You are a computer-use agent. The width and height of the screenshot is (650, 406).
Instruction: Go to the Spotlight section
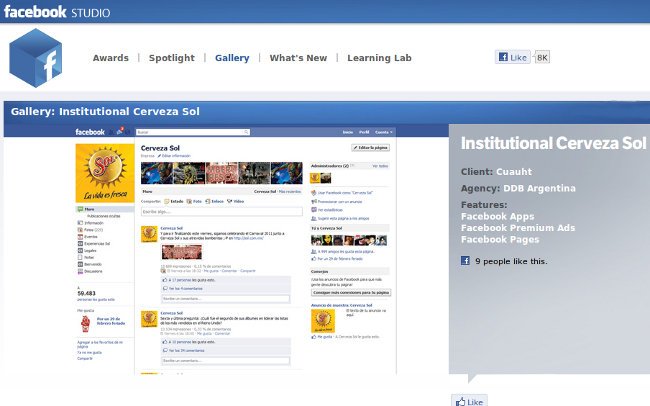pos(171,58)
